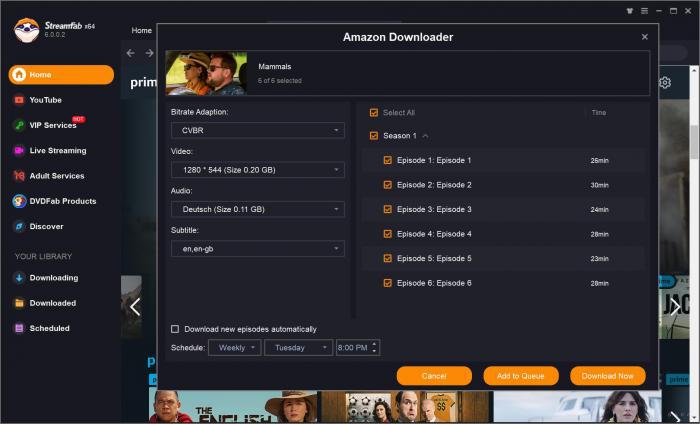Click the 8:00 PM time field
This screenshot has height=424, width=700.
(x=353, y=347)
